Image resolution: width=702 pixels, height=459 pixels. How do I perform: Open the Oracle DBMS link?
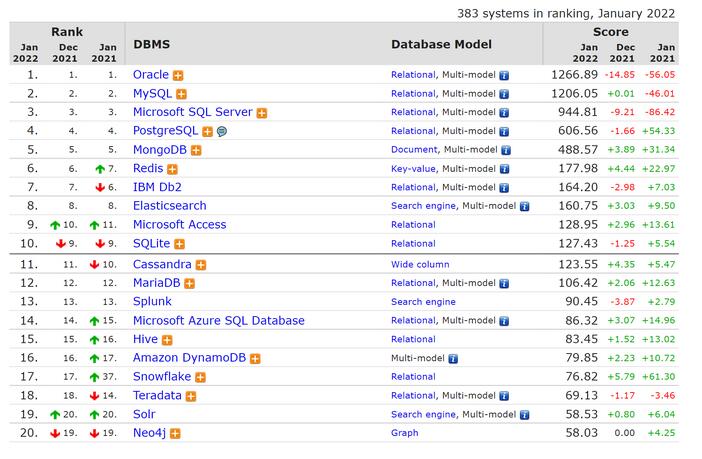(x=151, y=75)
